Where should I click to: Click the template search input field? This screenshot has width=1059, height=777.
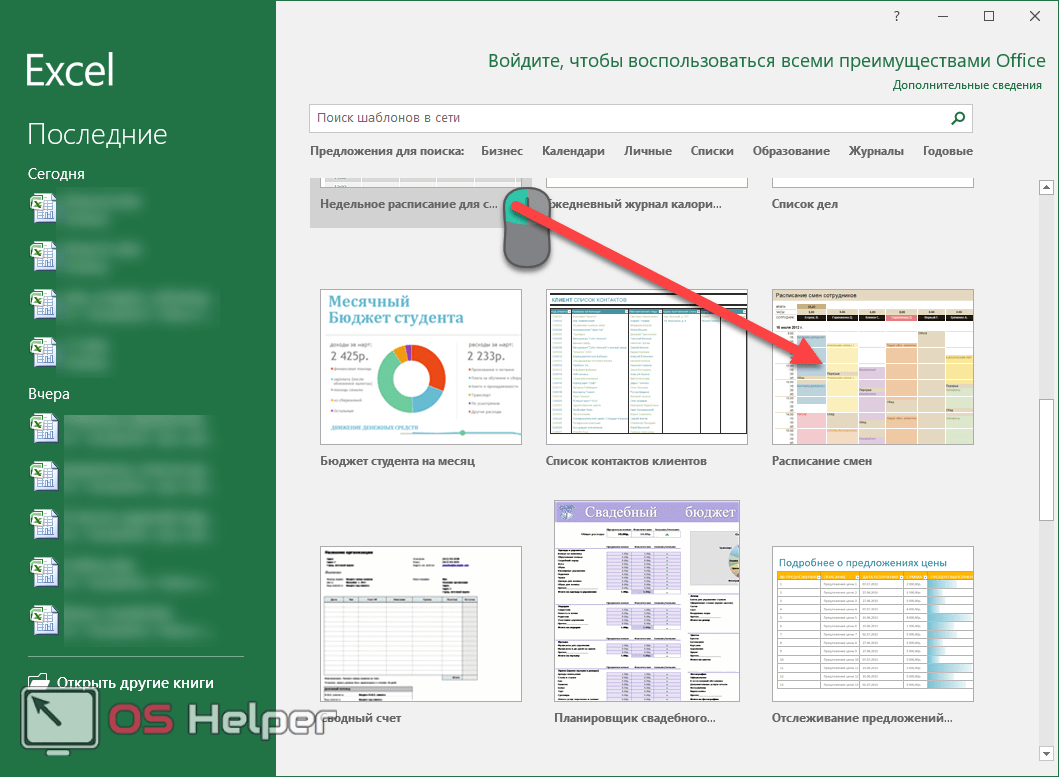coord(640,118)
